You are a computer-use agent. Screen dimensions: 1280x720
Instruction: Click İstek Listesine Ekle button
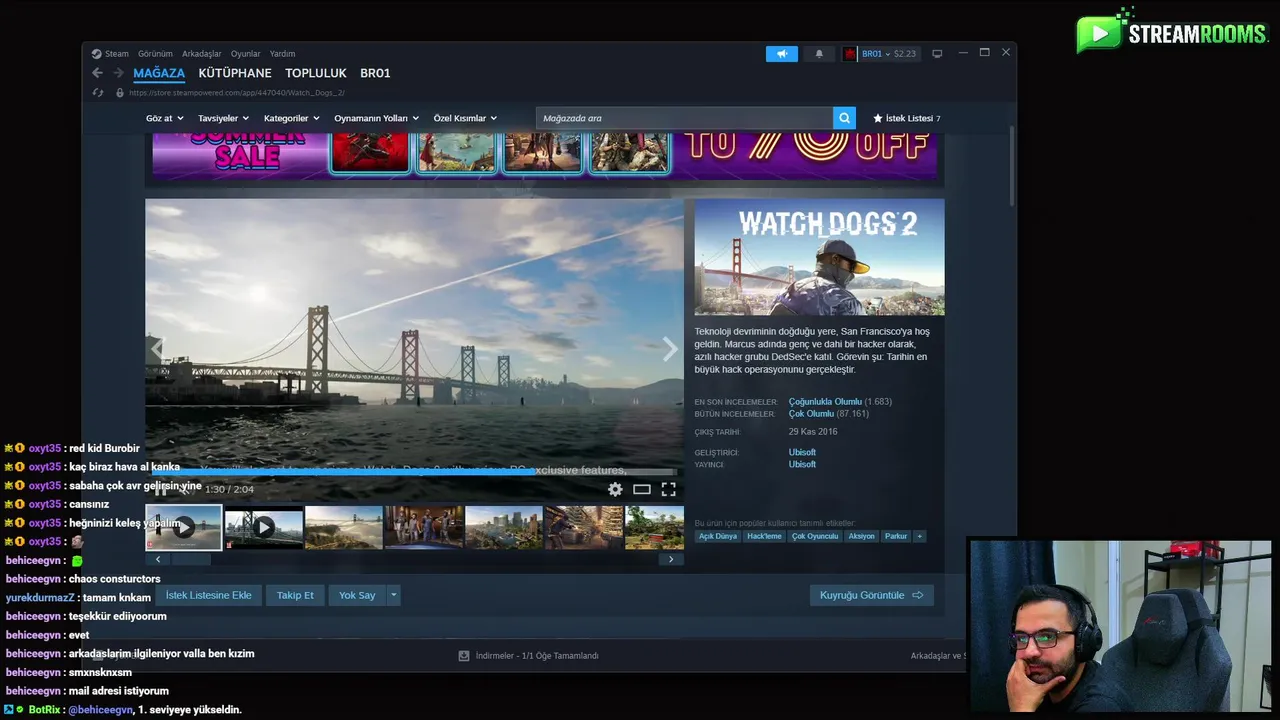pyautogui.click(x=208, y=595)
